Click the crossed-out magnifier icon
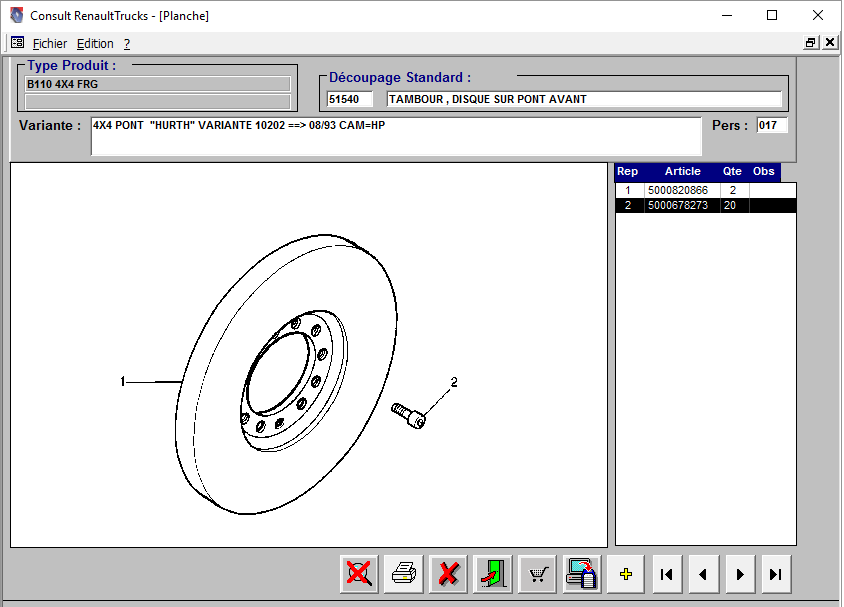The height and width of the screenshot is (607, 844). (359, 574)
